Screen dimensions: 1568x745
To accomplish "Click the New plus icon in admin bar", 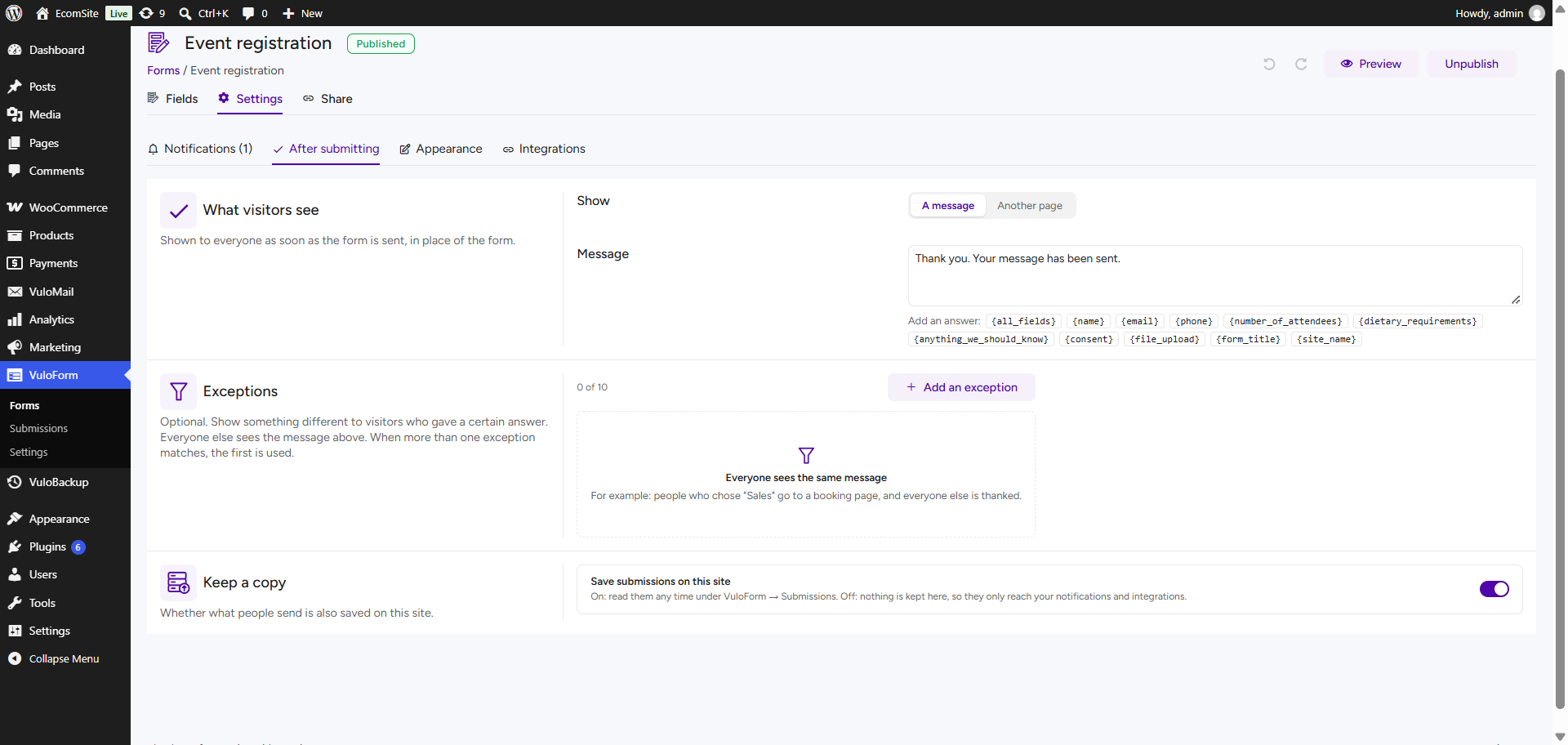I will tap(288, 13).
